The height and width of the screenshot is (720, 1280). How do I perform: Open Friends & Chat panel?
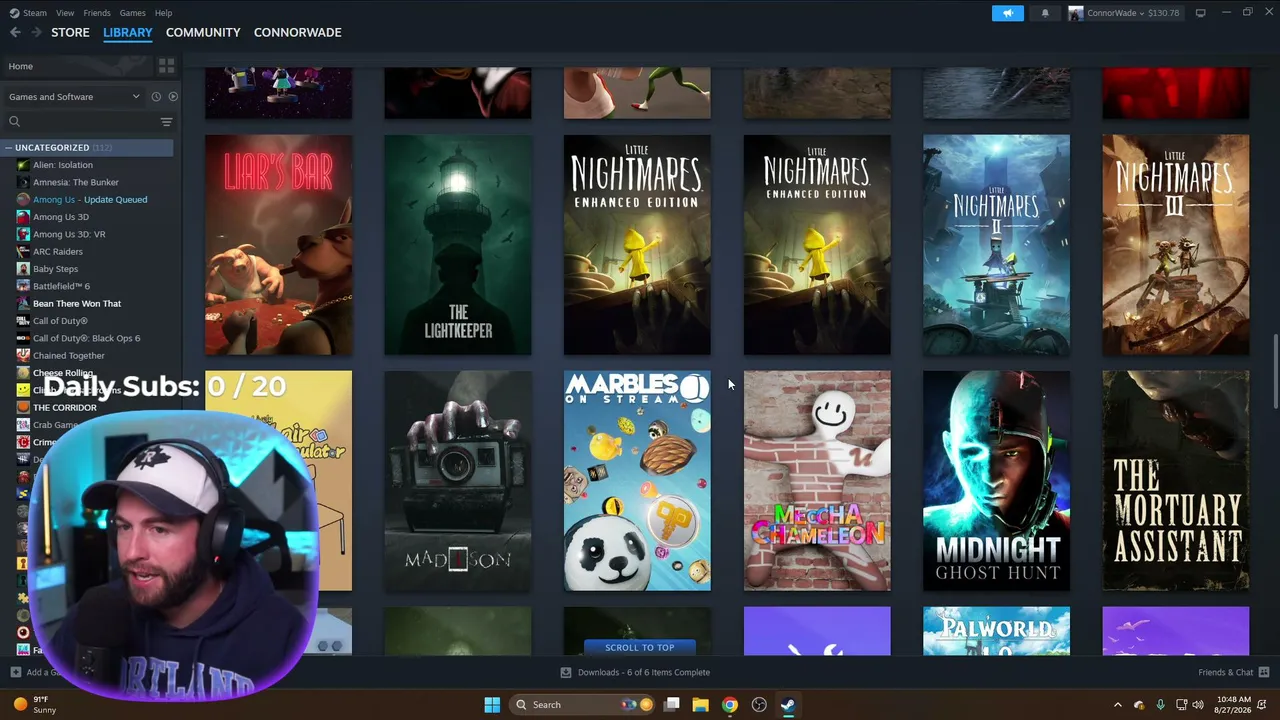[1233, 673]
